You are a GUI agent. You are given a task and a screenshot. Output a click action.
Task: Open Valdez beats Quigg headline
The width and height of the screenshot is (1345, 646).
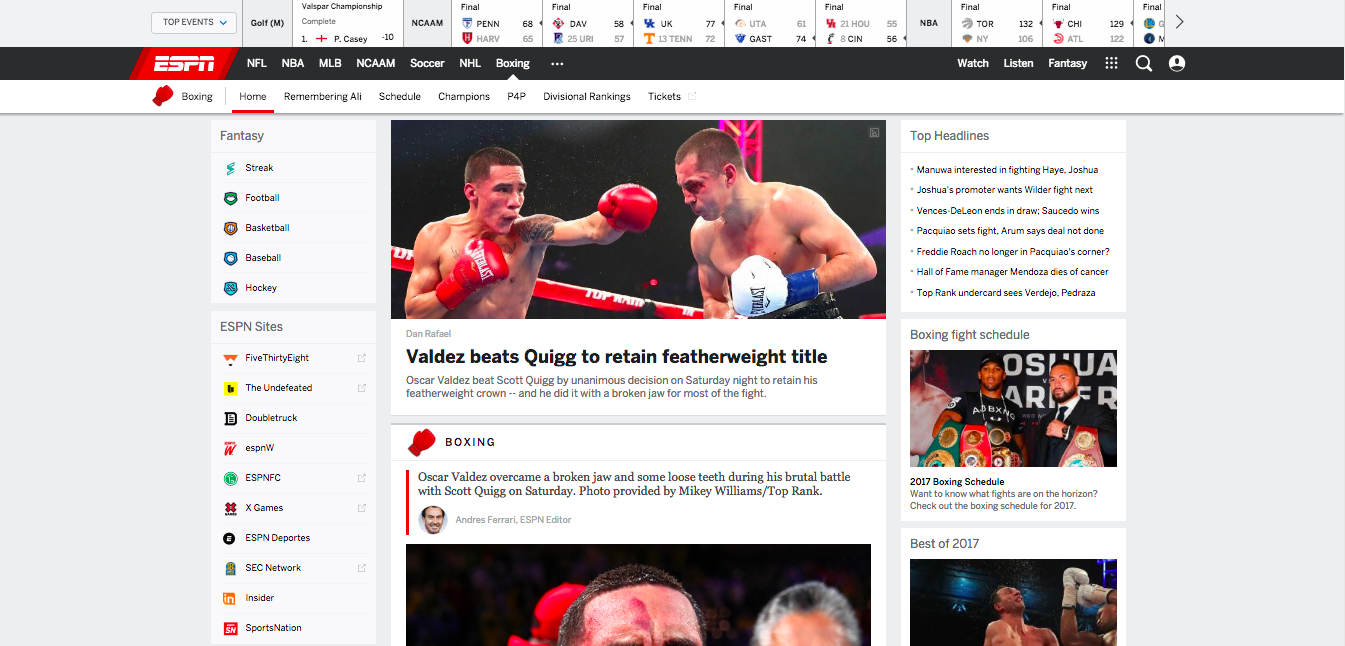click(616, 357)
